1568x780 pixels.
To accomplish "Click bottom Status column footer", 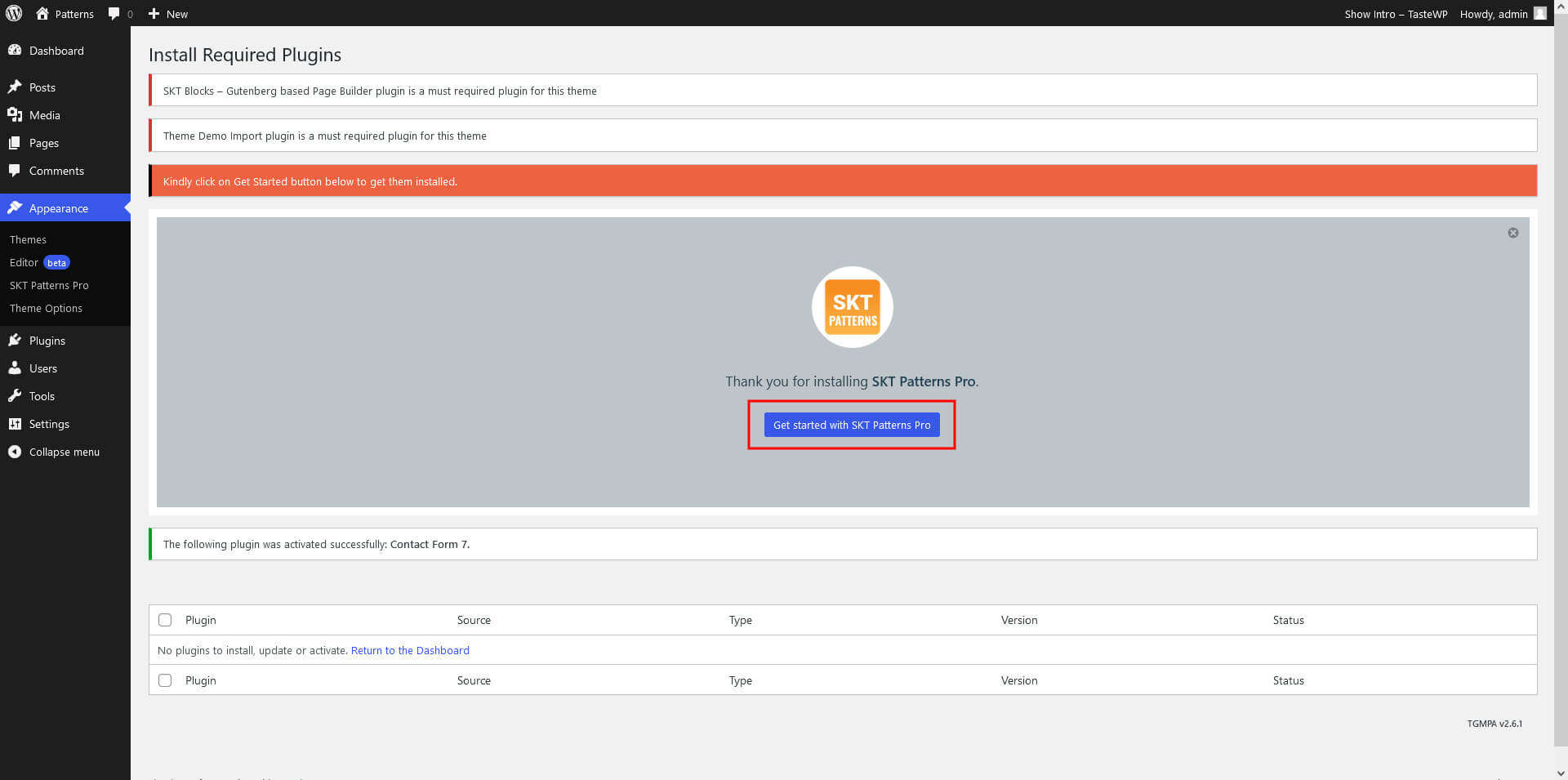I will (1288, 680).
